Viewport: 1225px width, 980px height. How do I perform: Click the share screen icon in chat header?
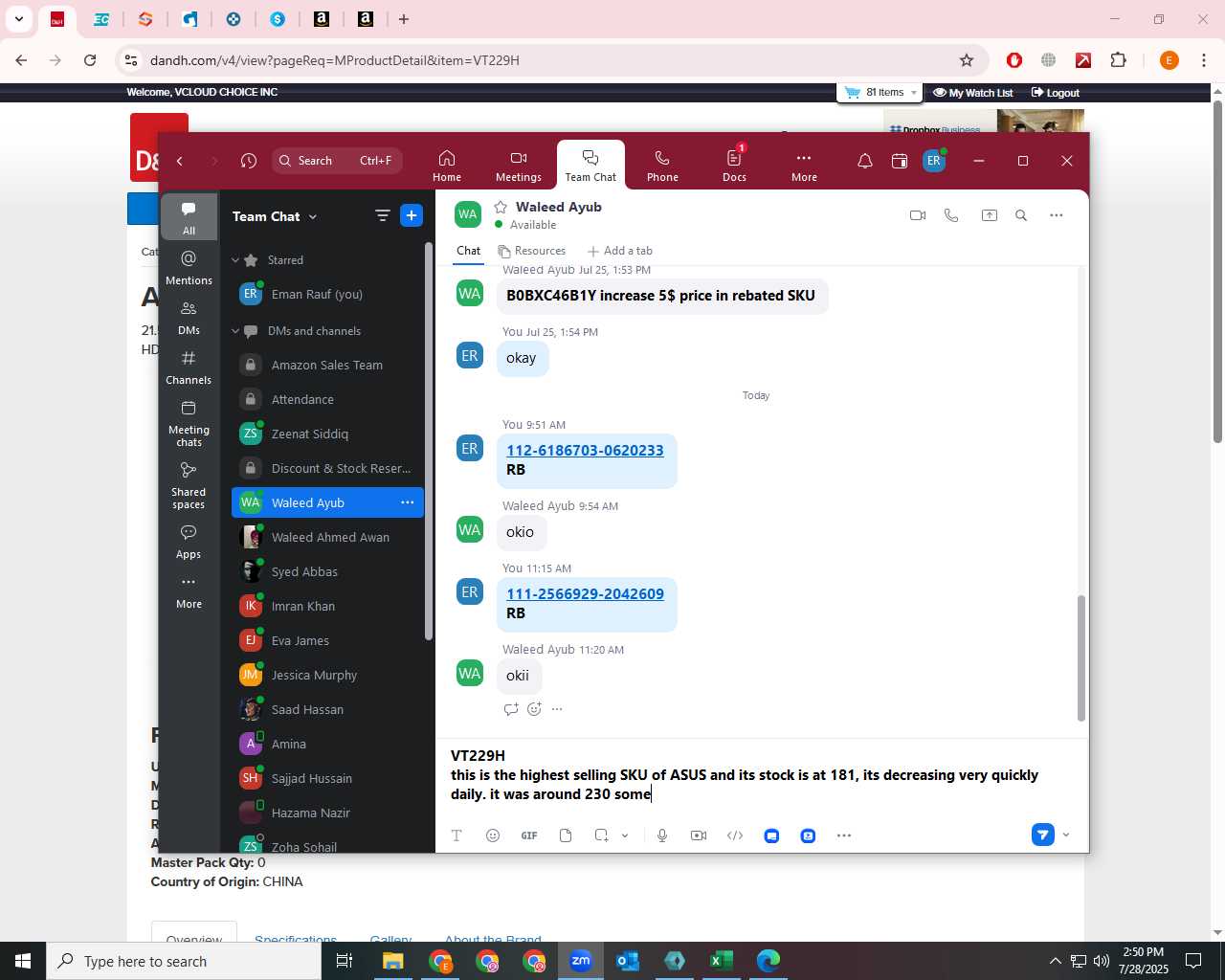(990, 215)
